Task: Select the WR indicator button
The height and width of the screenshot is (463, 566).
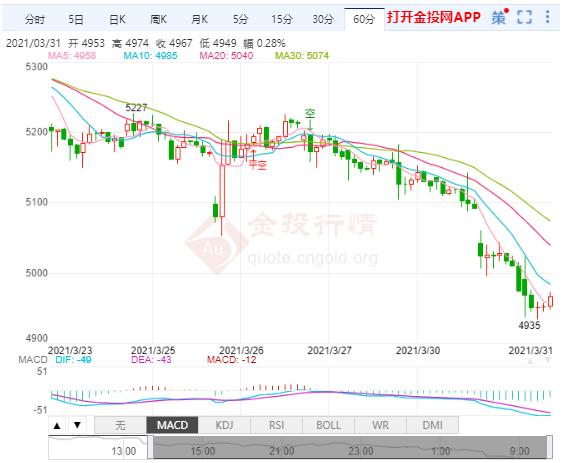Action: 380,425
